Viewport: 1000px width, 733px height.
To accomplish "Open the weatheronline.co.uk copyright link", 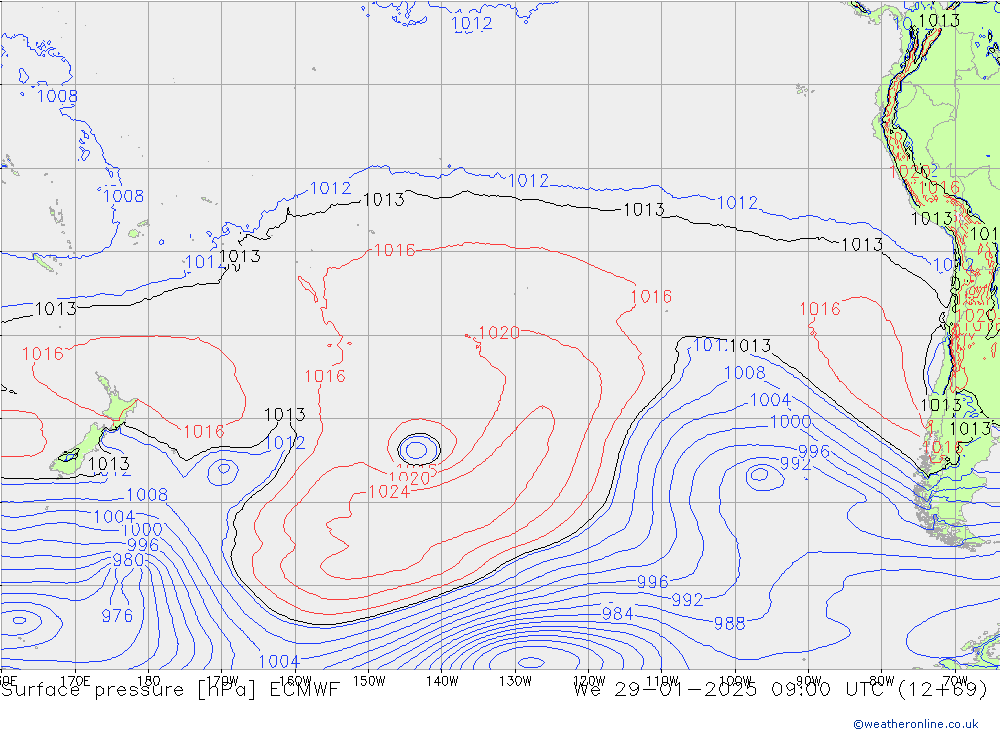I will [x=915, y=724].
